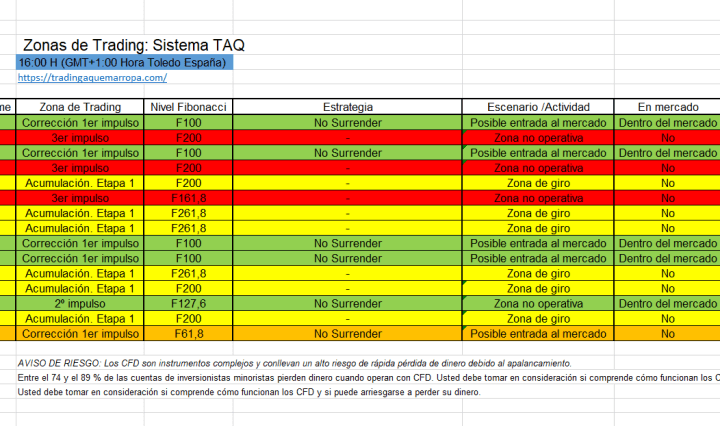Select the blue 16:00 H time cell
The height and width of the screenshot is (426, 720).
pos(124,63)
